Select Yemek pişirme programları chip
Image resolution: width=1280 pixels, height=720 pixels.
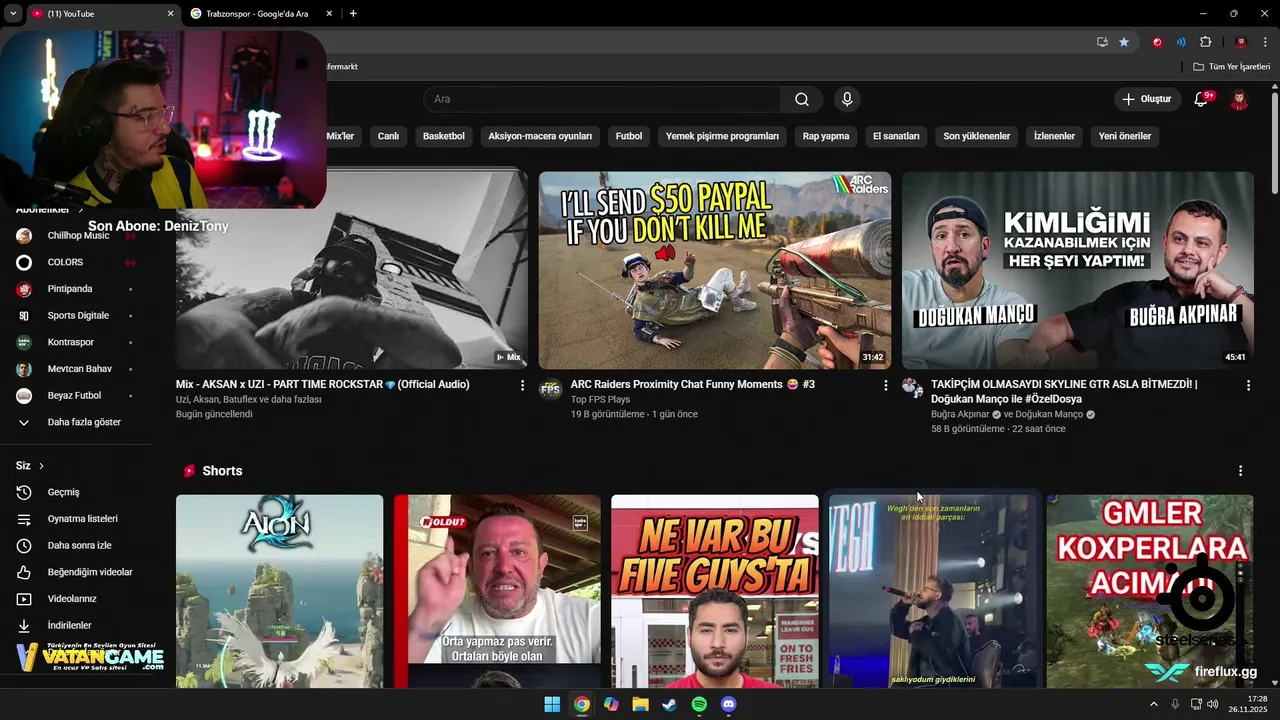pyautogui.click(x=722, y=136)
